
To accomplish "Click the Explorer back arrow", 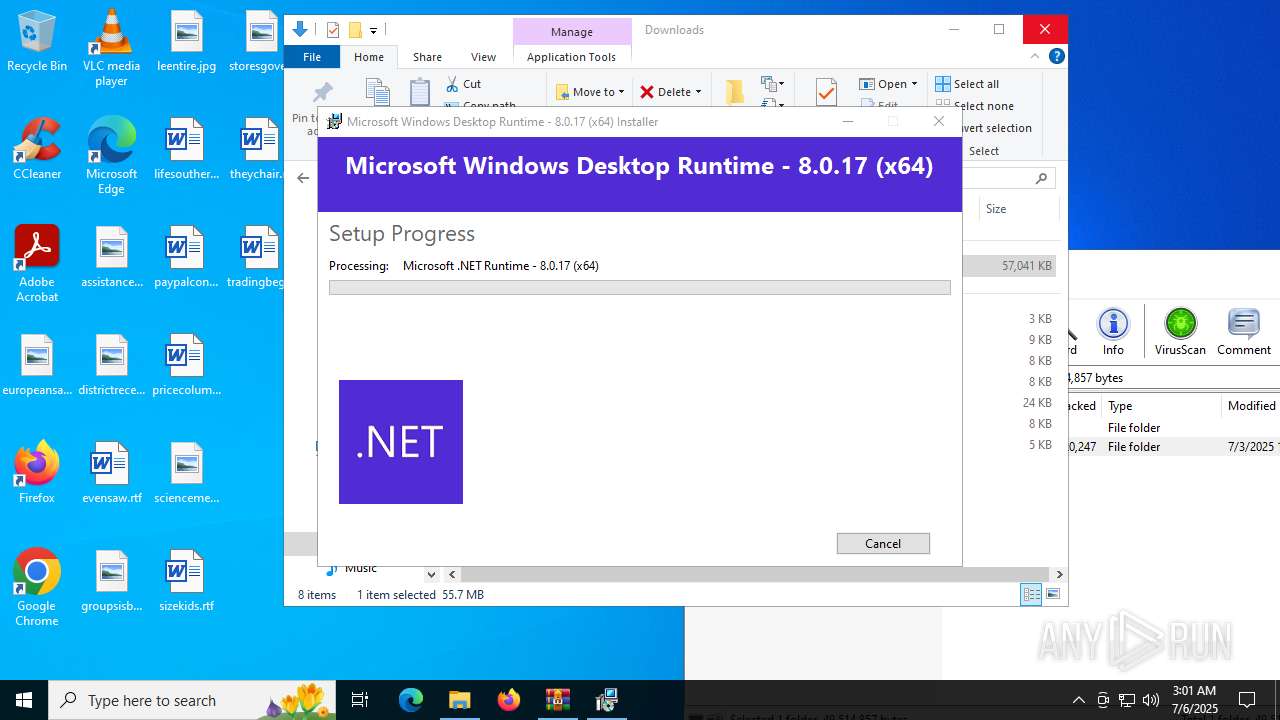I will click(x=303, y=178).
